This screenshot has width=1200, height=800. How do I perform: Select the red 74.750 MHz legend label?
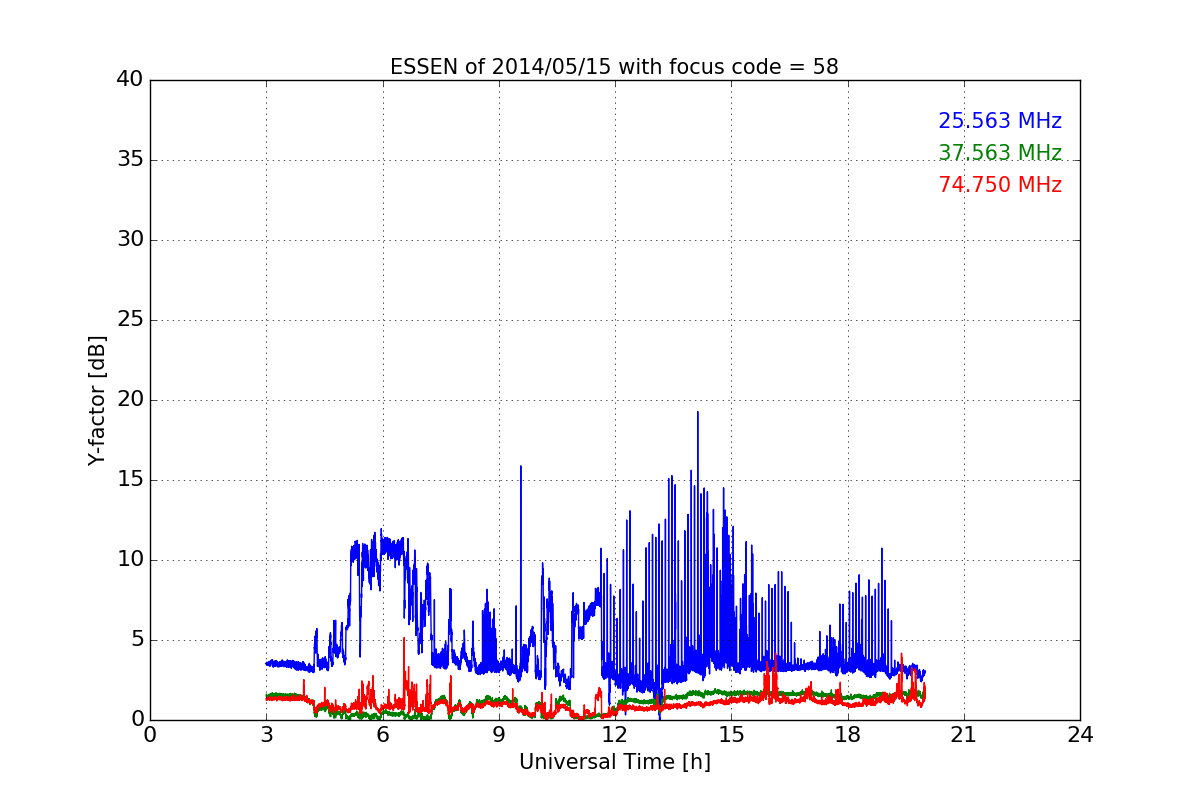pos(1000,185)
